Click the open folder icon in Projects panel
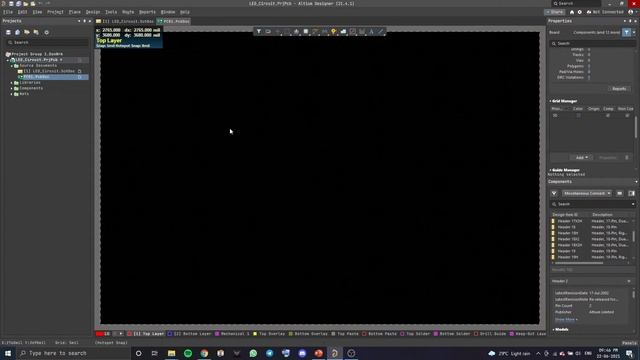The image size is (640, 360). [27, 32]
